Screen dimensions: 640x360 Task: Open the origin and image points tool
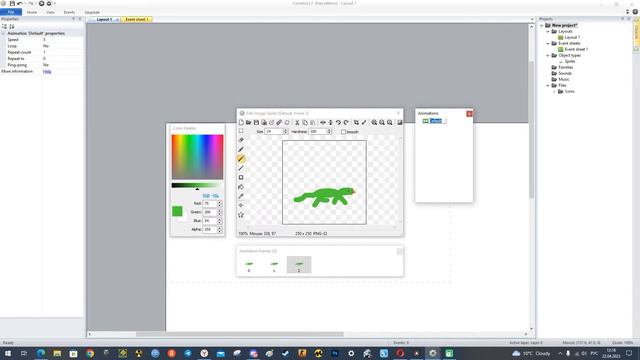click(241, 205)
